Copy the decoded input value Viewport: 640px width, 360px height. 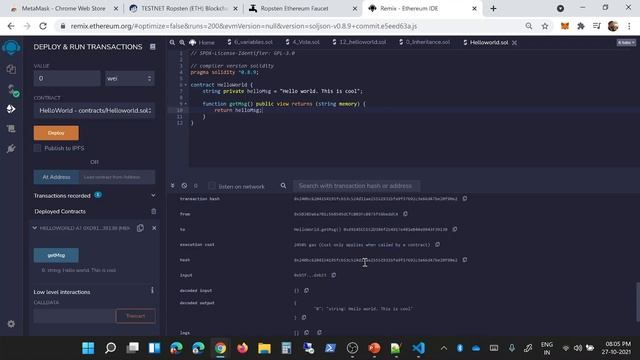[306, 290]
